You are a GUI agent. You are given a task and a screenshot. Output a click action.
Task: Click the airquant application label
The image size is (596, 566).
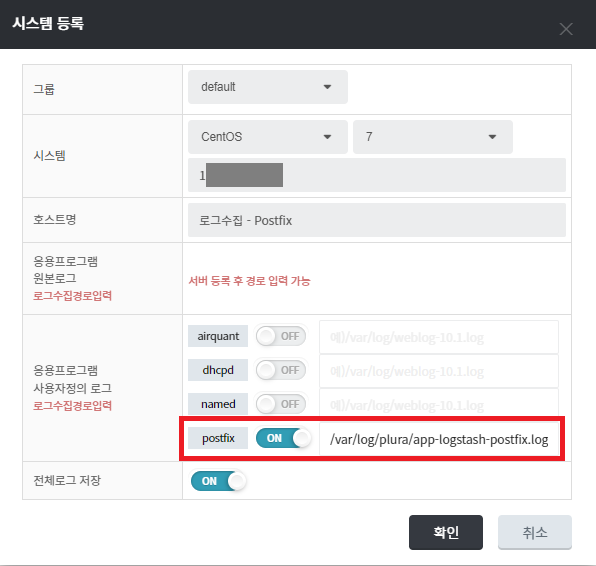point(218,336)
